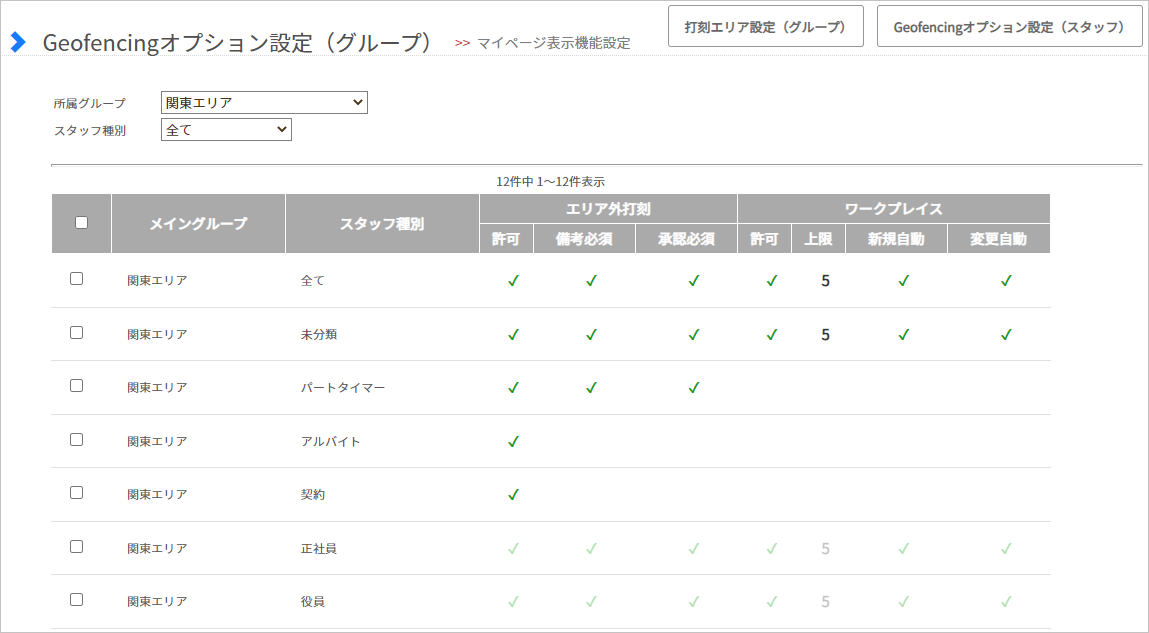The width and height of the screenshot is (1149, 633).
Task: Click faded 備考必須 checkmark in 役員 row
Action: (591, 601)
